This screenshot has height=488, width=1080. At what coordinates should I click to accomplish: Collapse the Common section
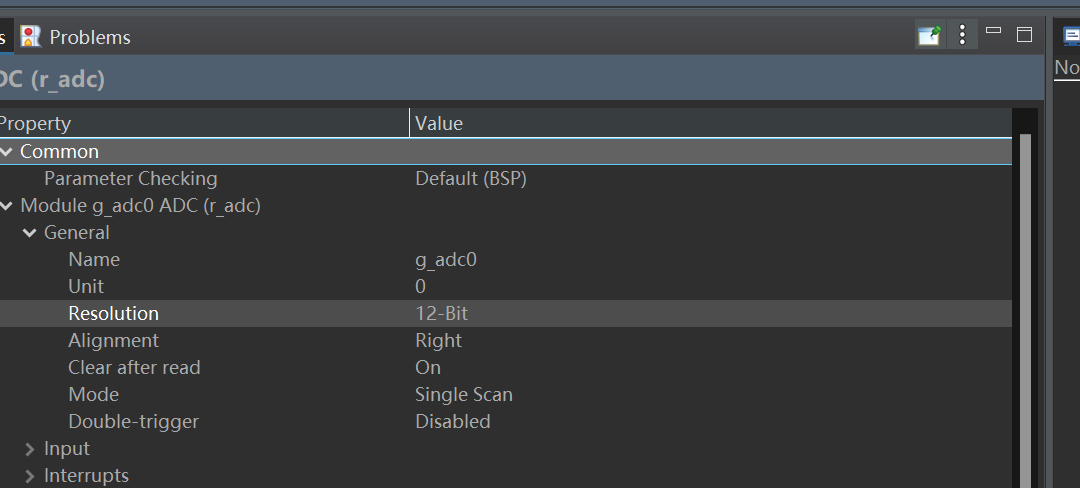click(x=7, y=151)
